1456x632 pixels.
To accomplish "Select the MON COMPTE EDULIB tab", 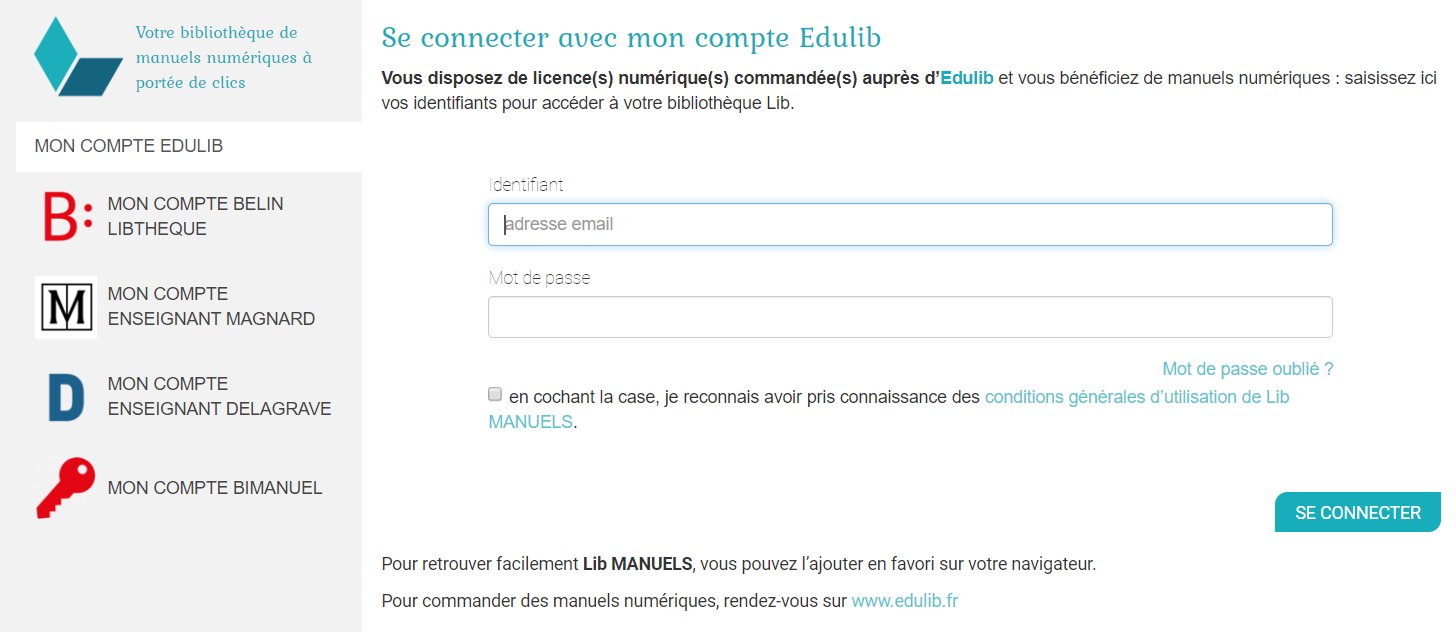I will tap(189, 147).
